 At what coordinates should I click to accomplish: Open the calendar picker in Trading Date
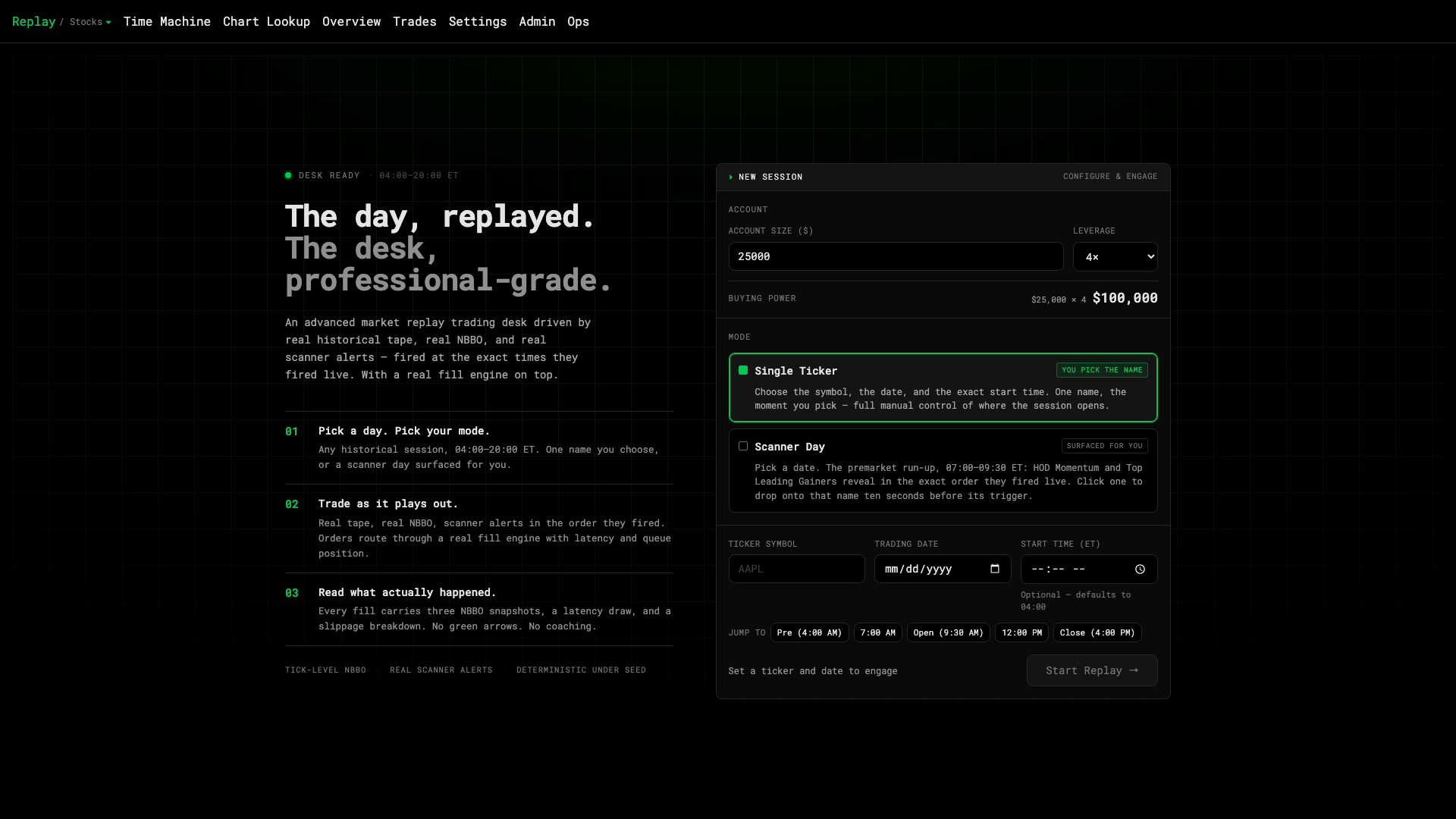(995, 569)
